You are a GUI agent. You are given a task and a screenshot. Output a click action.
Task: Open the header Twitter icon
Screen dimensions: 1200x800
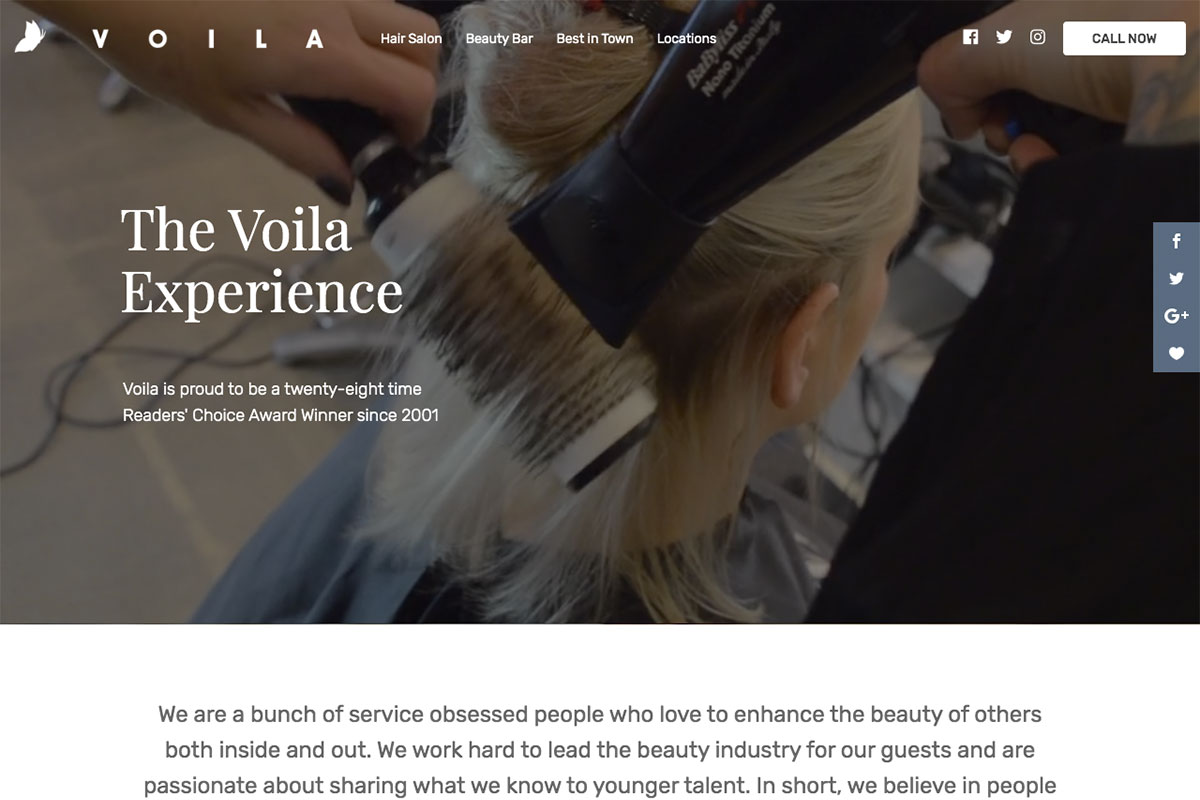1004,37
